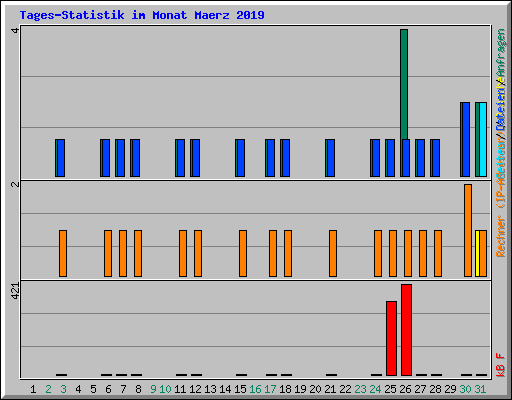The width and height of the screenshot is (512, 400).
Task: Click the day label "22" on the x-axis
Action: click(345, 389)
